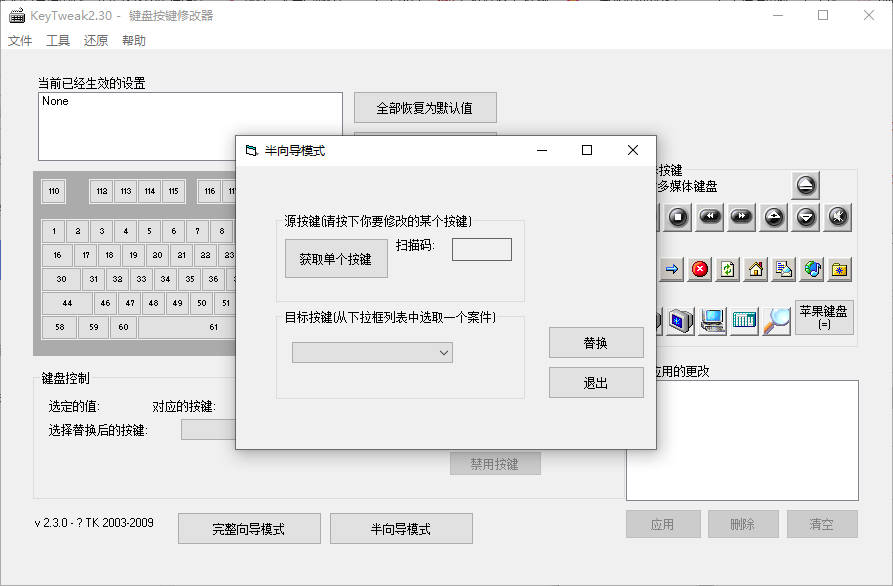893x586 pixels.
Task: Click the red X browser Stop key
Action: point(700,269)
